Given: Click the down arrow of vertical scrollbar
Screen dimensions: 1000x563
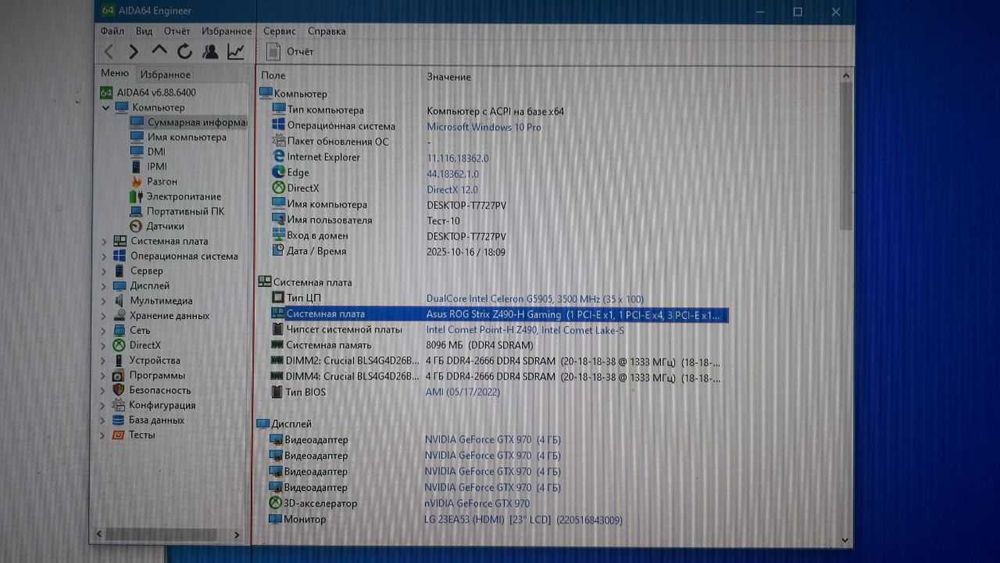Looking at the screenshot, I should point(845,540).
